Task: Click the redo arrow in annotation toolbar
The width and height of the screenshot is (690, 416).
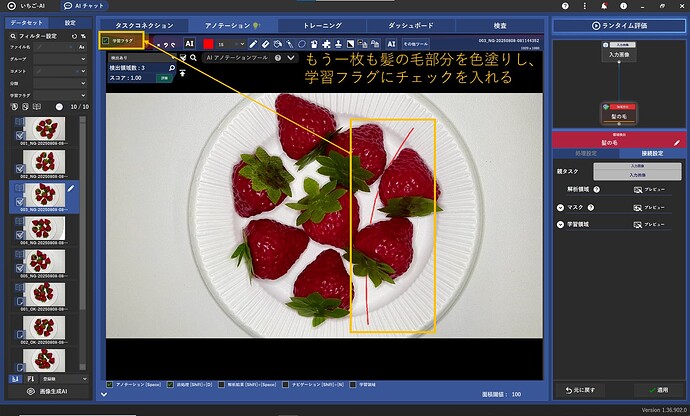Action: (172, 44)
